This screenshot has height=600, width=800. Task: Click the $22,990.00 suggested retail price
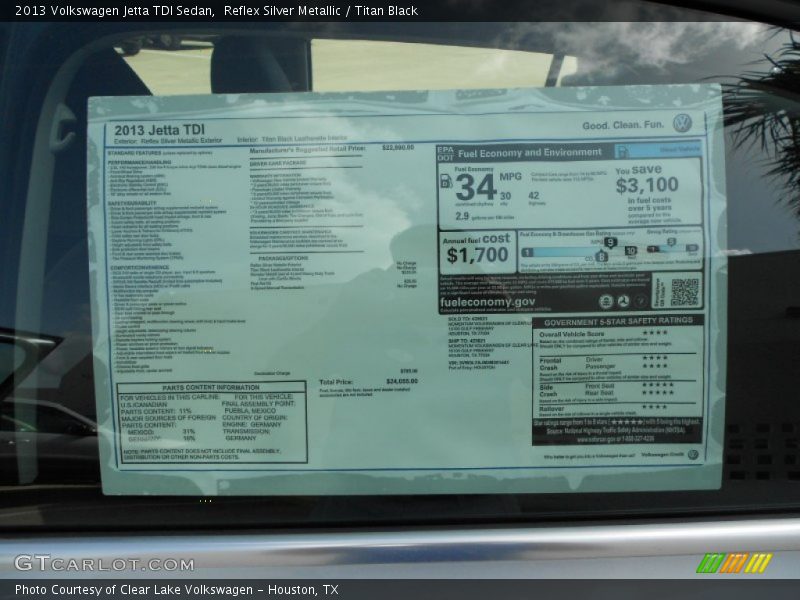pos(398,147)
